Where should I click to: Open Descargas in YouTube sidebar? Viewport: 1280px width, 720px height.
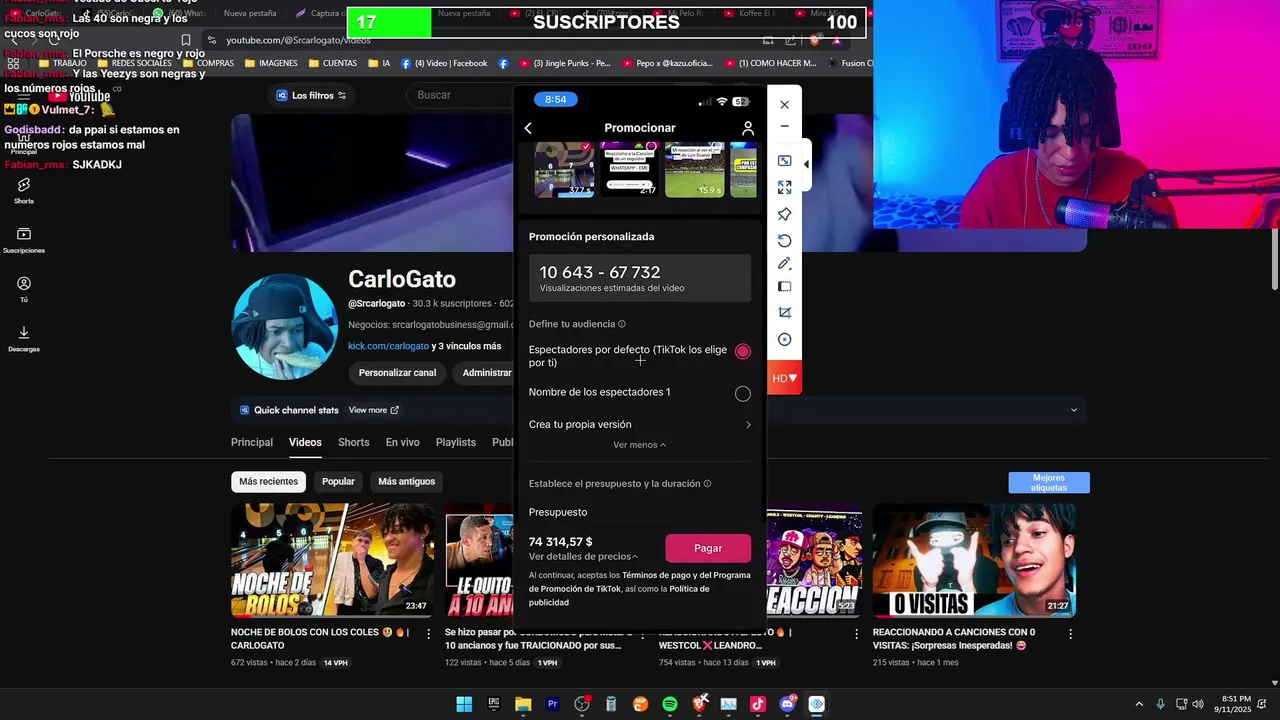pyautogui.click(x=24, y=339)
